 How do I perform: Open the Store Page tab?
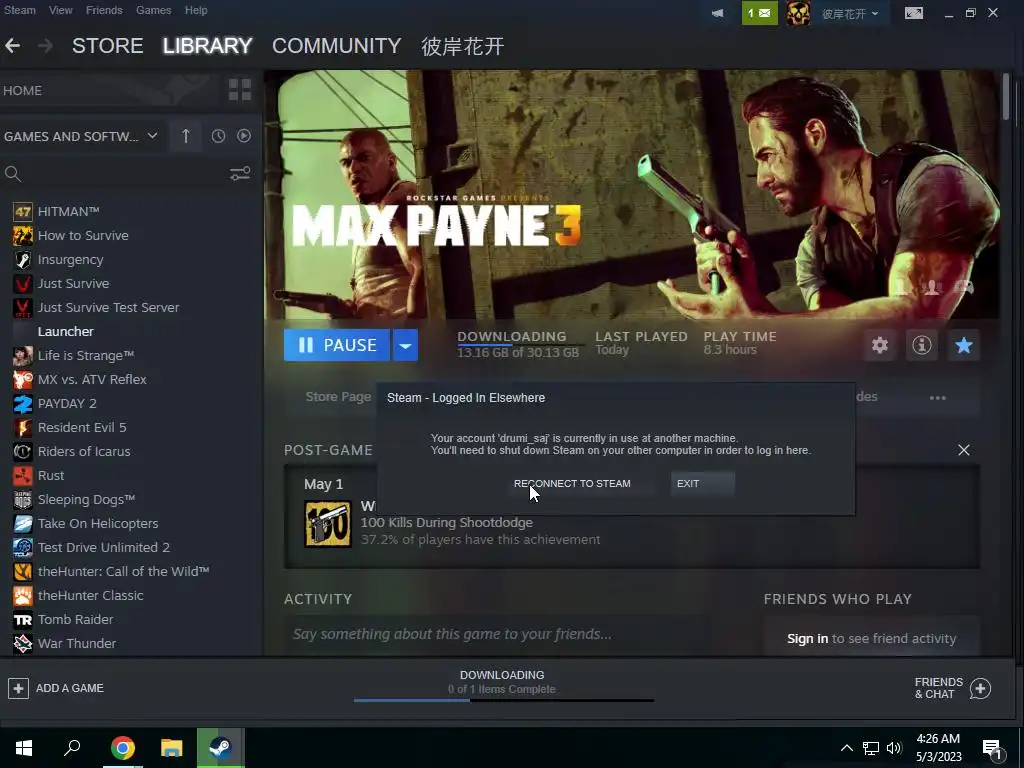pyautogui.click(x=338, y=397)
